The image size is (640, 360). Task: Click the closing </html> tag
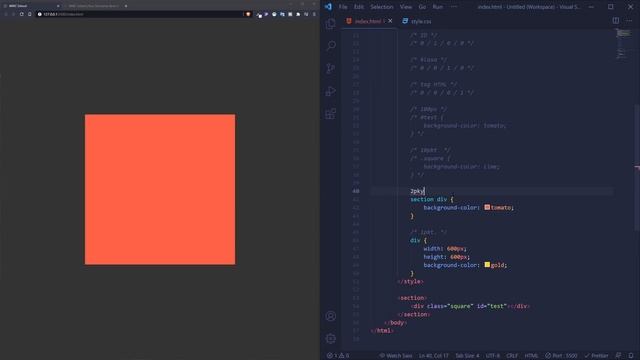[382, 331]
